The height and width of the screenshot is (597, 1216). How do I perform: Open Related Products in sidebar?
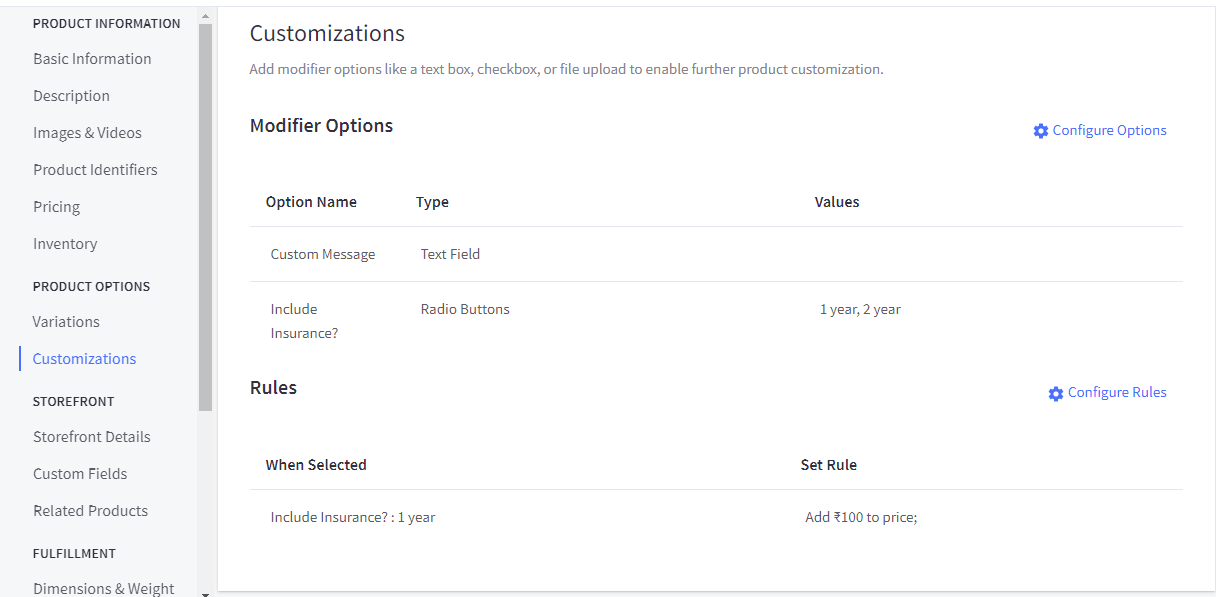click(90, 511)
